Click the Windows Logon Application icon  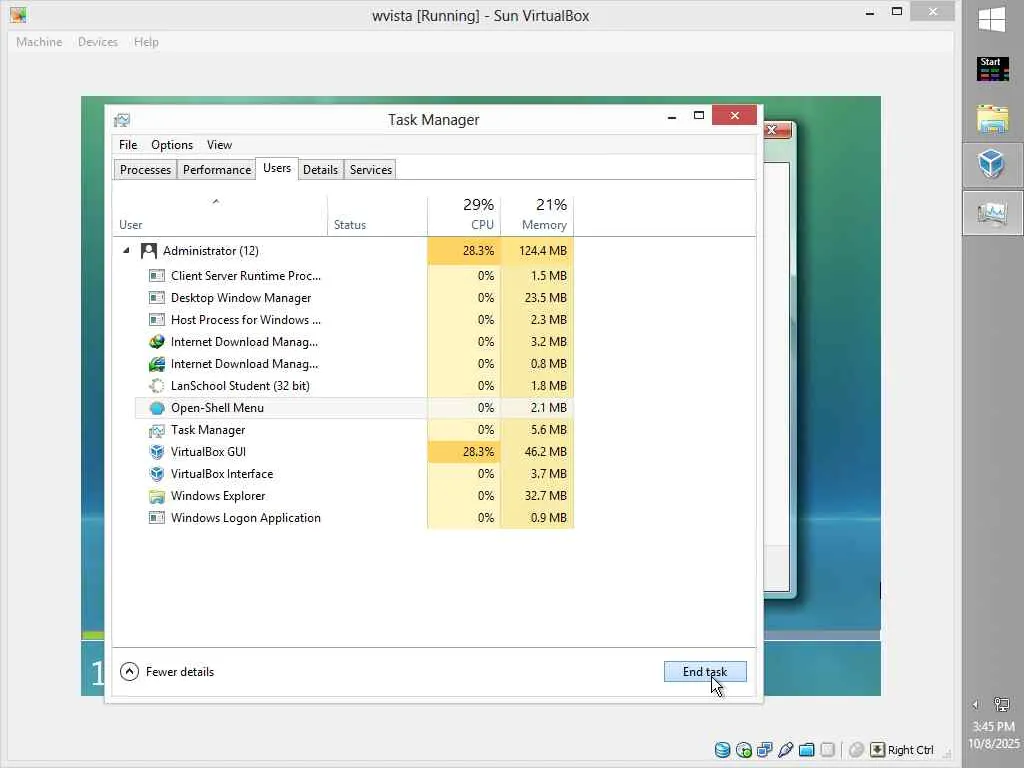coord(157,518)
